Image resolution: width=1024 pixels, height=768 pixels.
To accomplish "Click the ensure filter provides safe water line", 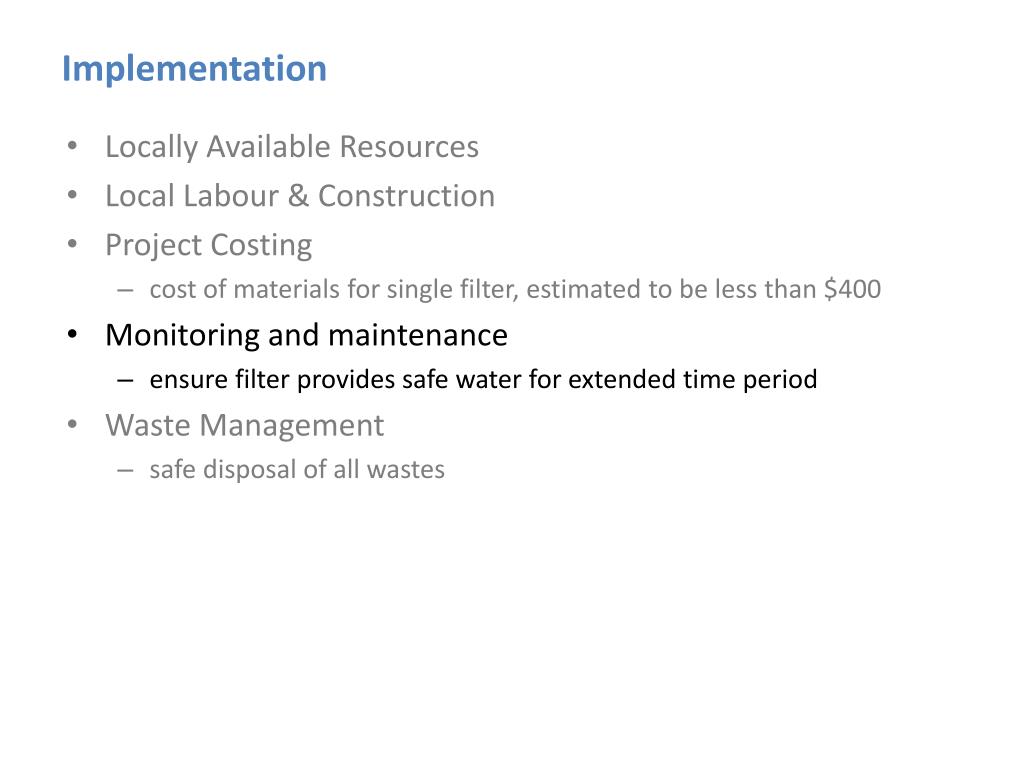I will [483, 379].
